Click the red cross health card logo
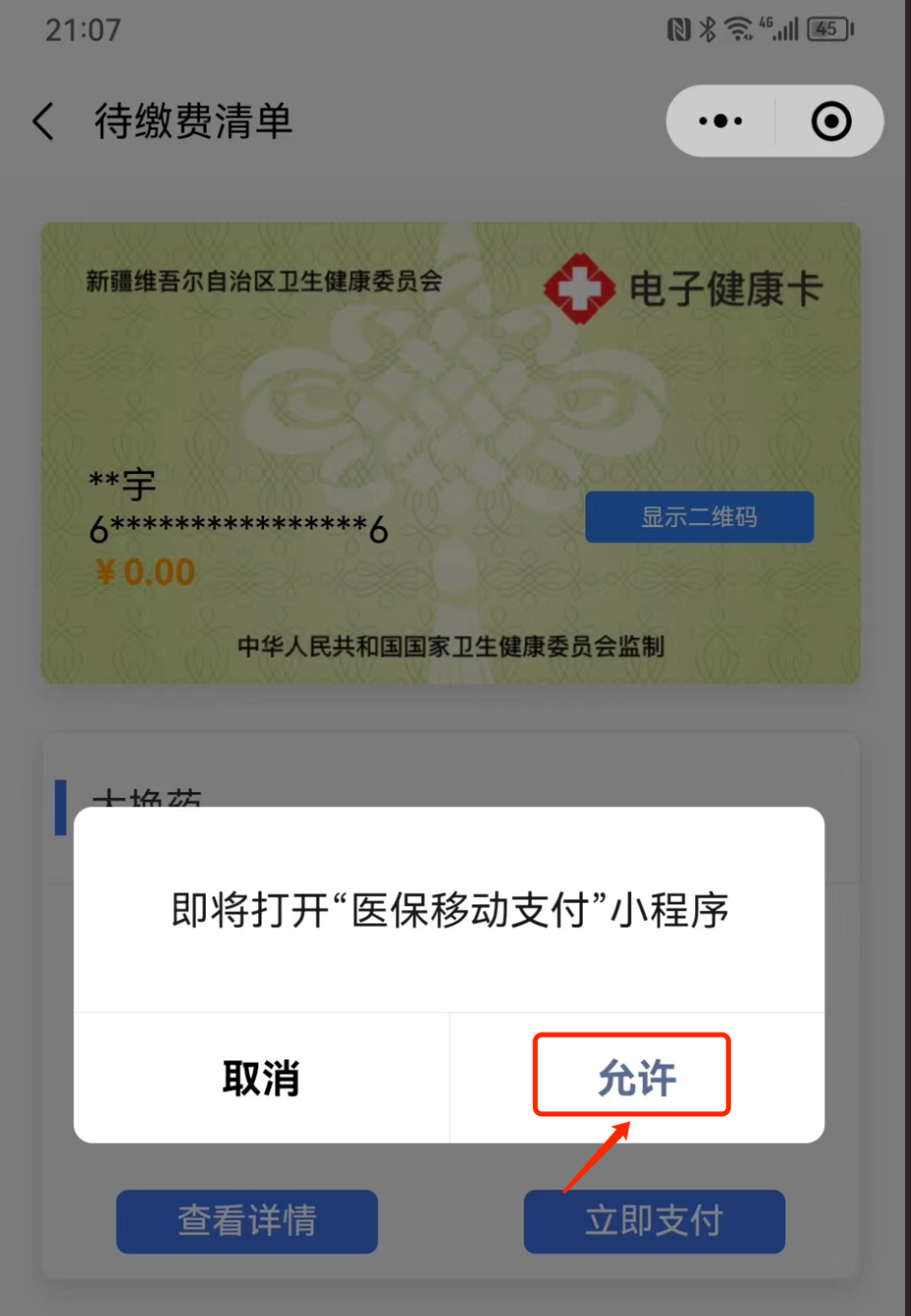The height and width of the screenshot is (1316, 911). (579, 289)
